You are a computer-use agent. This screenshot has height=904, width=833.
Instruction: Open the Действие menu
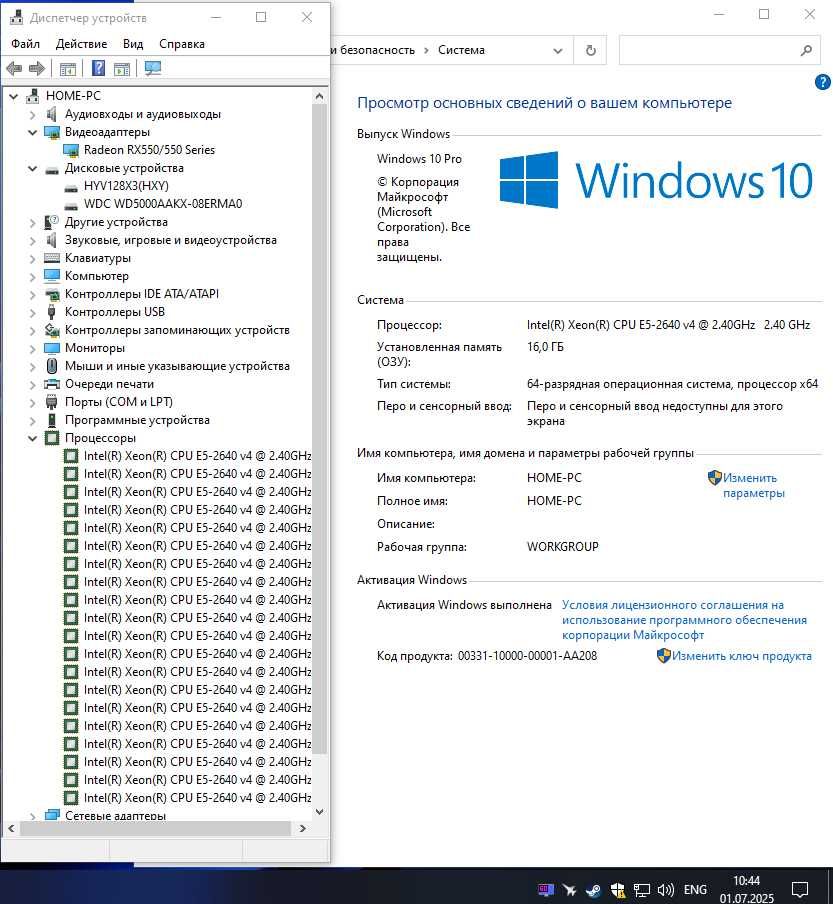pyautogui.click(x=81, y=44)
